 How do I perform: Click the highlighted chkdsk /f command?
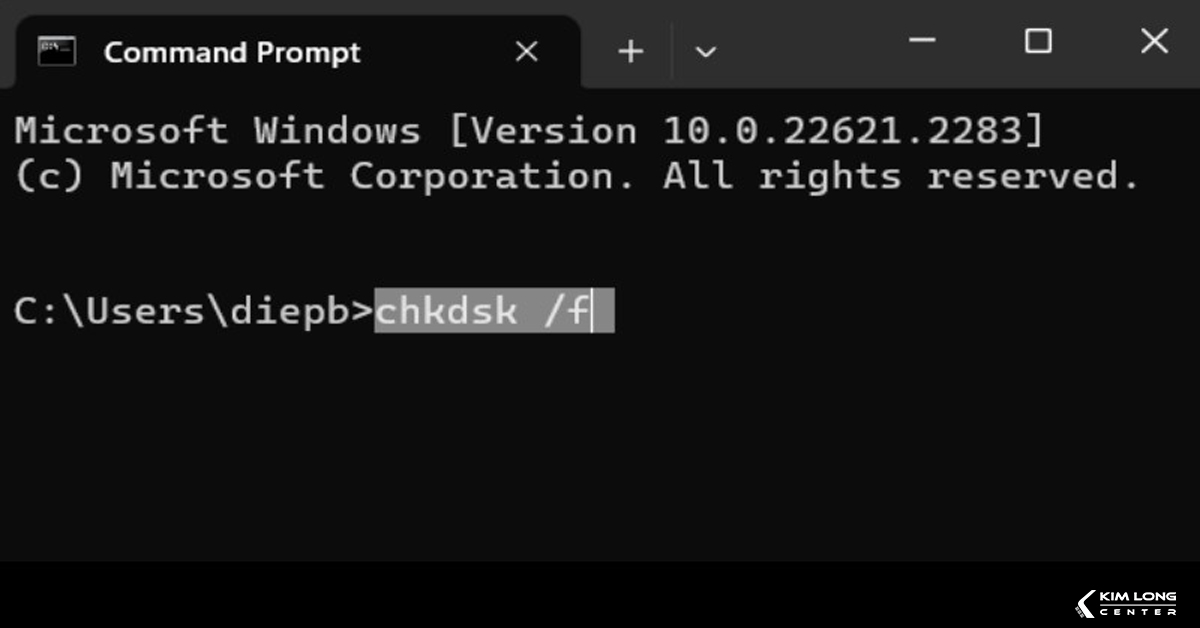tap(482, 311)
